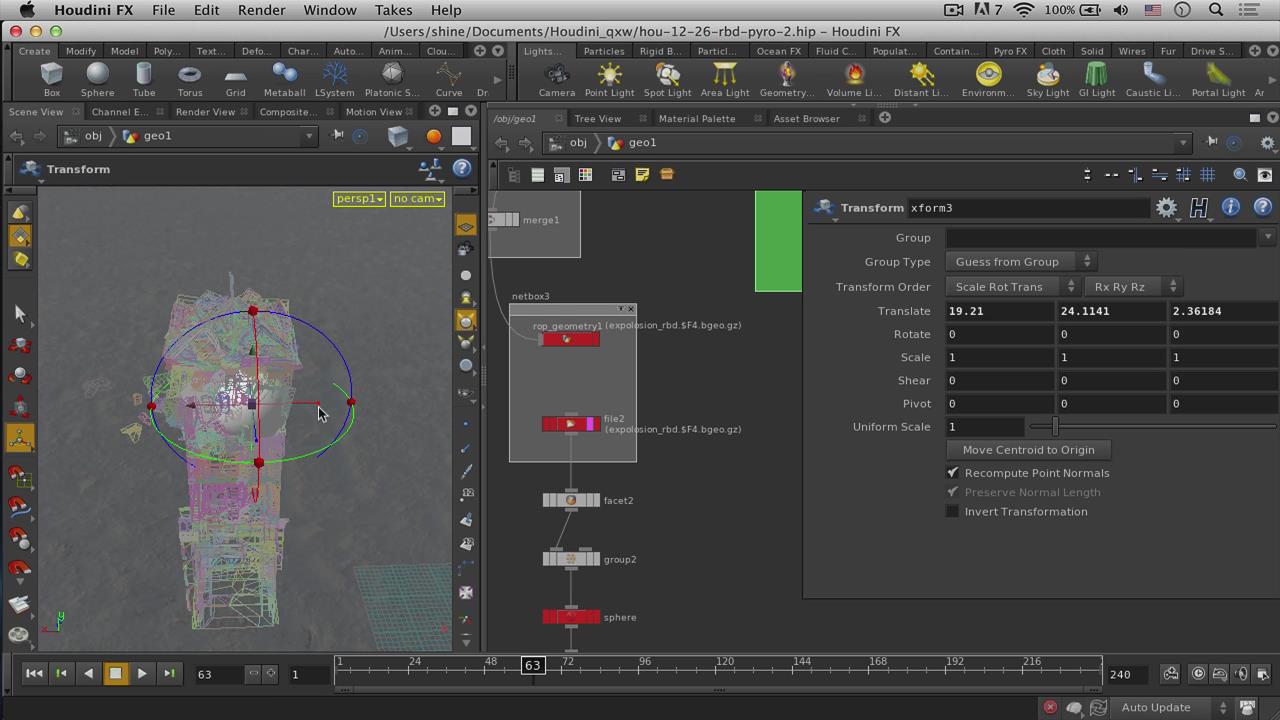Add a Camera from the shelf
Screen dimensions: 1280x720
(x=557, y=80)
